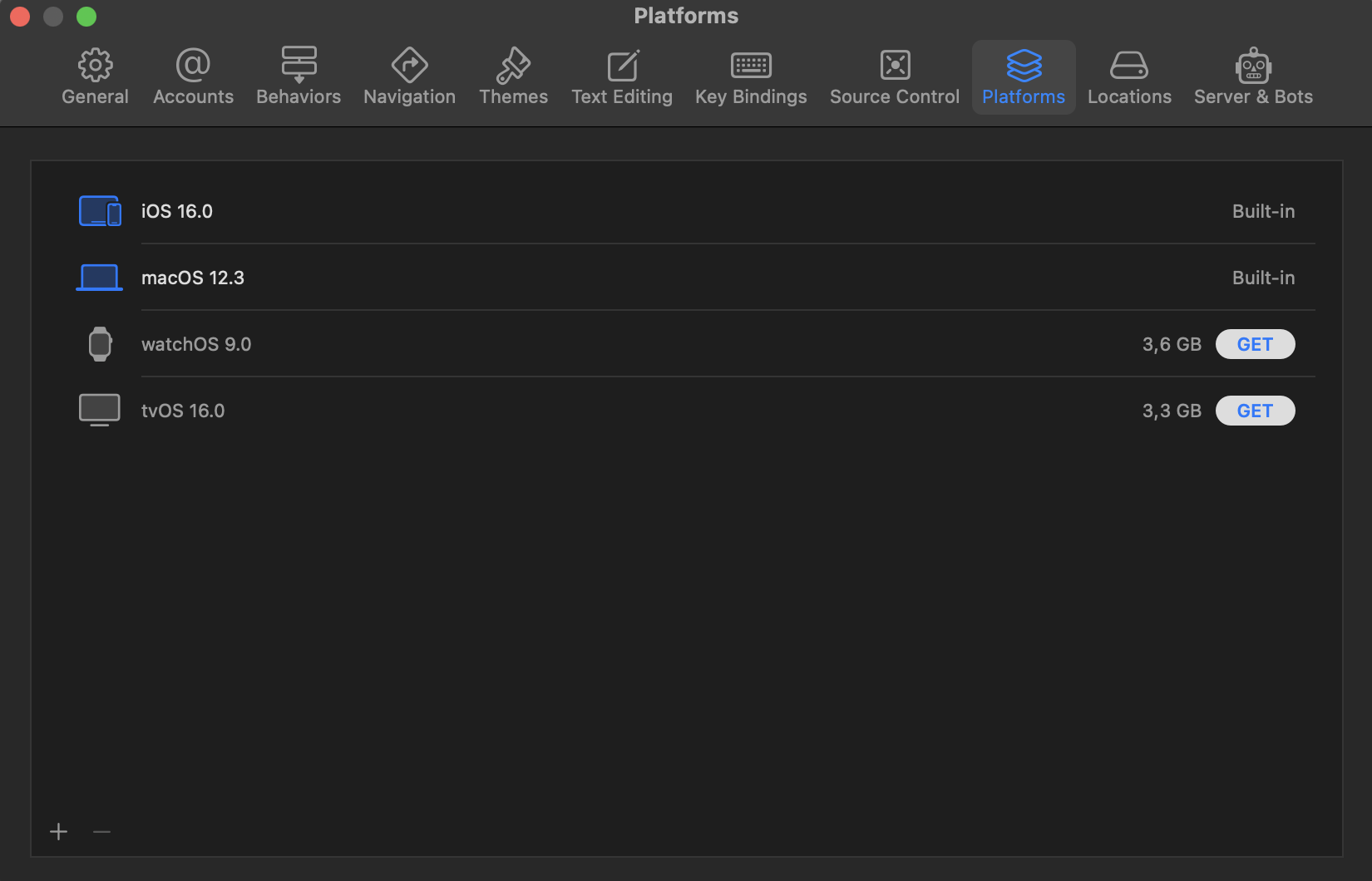Switch to the Behaviors tab label
This screenshot has width=1372, height=881.
tap(299, 96)
